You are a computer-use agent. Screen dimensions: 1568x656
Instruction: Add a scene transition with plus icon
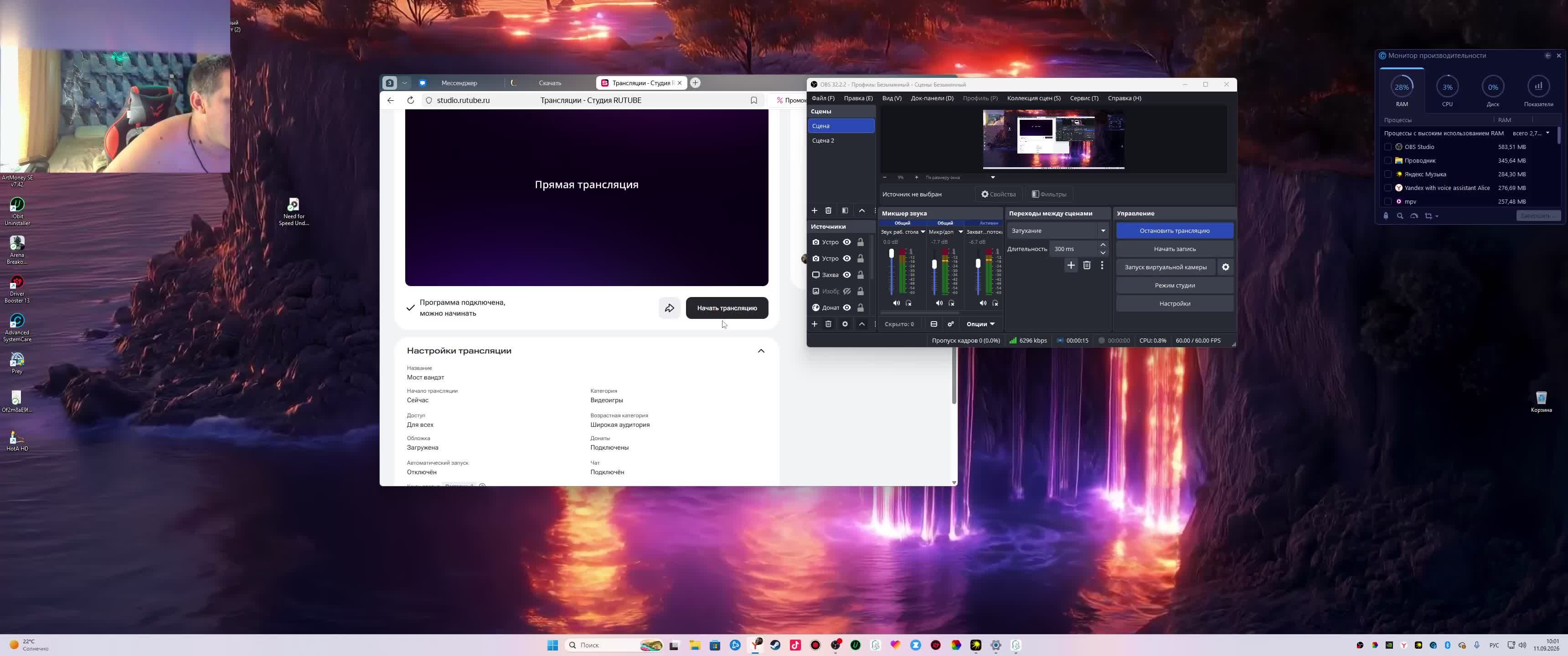pyautogui.click(x=1071, y=265)
